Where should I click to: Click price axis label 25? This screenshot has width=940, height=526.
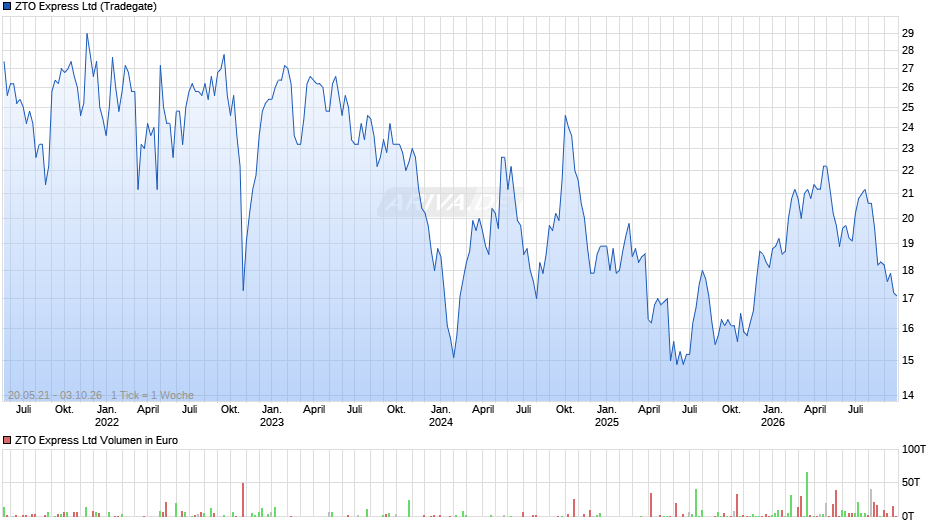click(908, 107)
